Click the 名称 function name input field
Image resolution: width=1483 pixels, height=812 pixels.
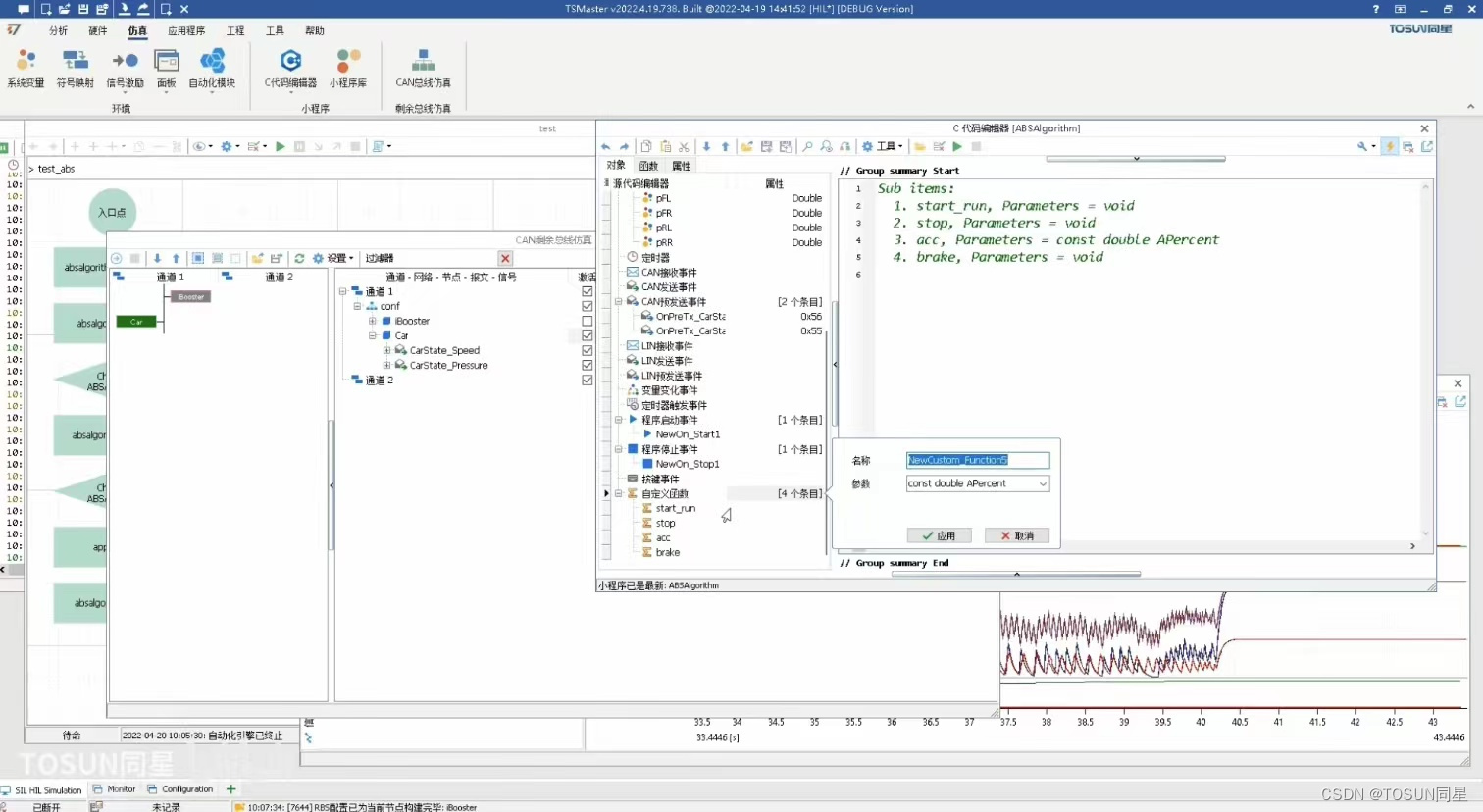click(x=978, y=460)
